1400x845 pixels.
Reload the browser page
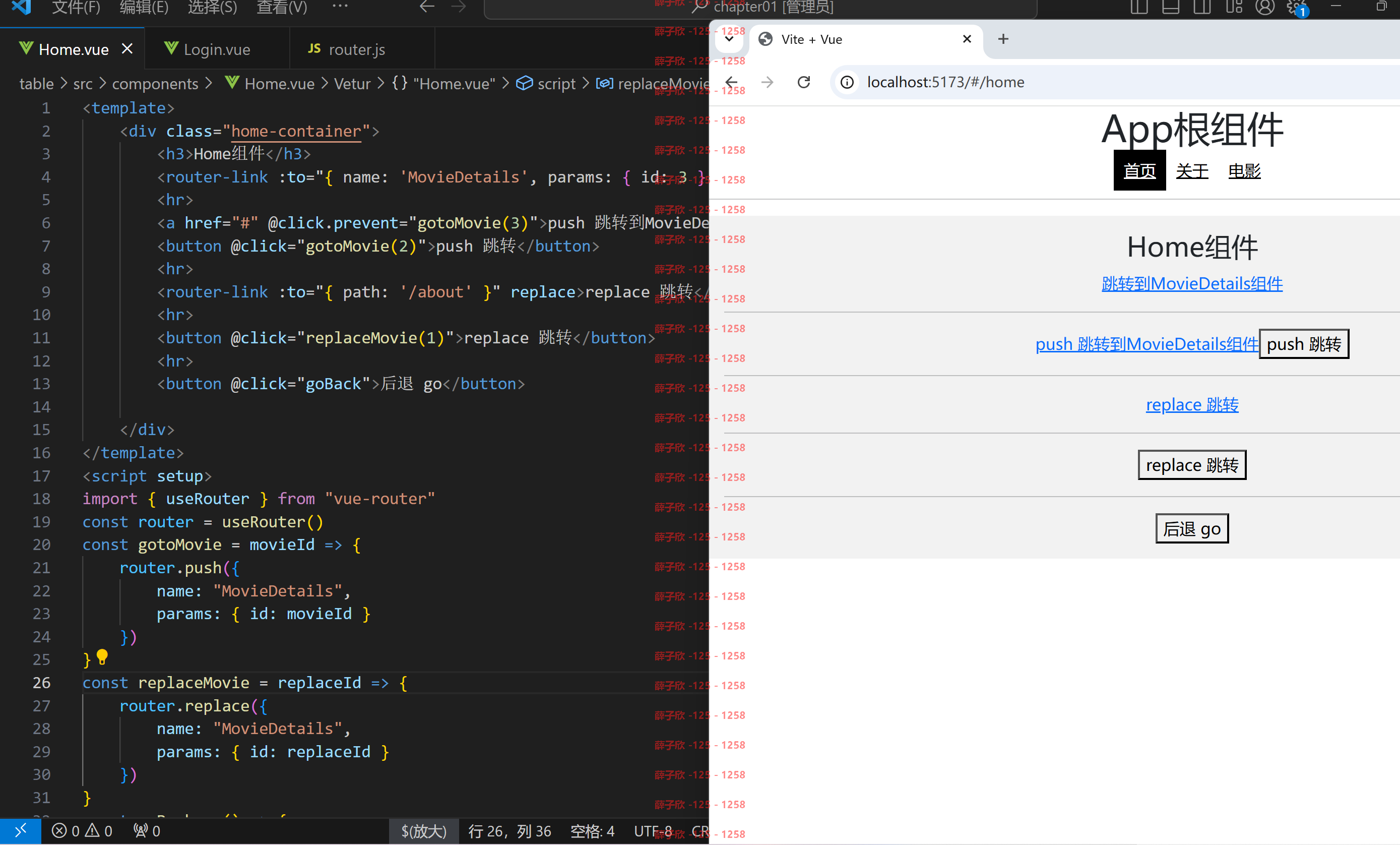point(804,82)
